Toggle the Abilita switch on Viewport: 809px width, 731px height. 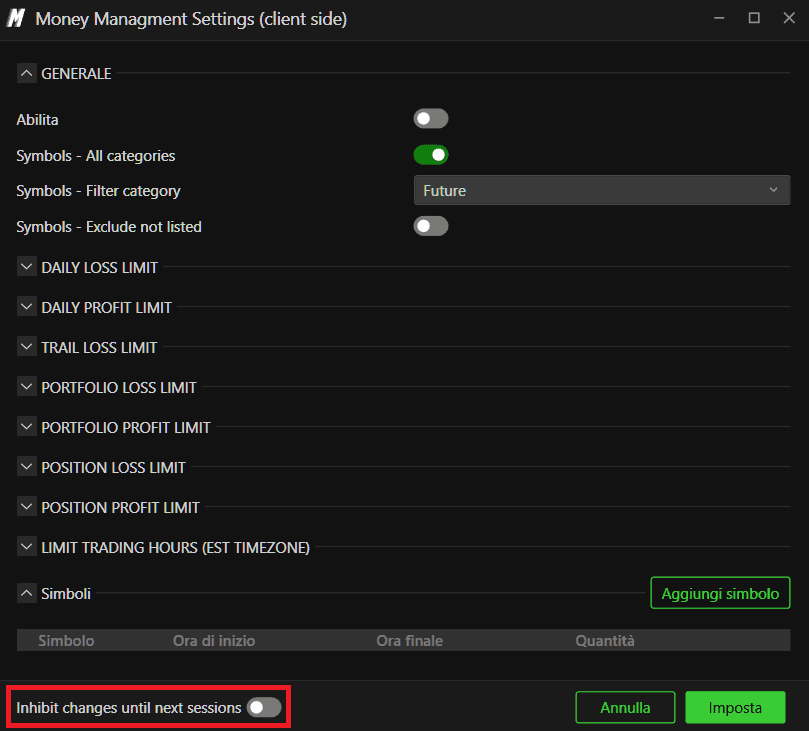(x=431, y=119)
